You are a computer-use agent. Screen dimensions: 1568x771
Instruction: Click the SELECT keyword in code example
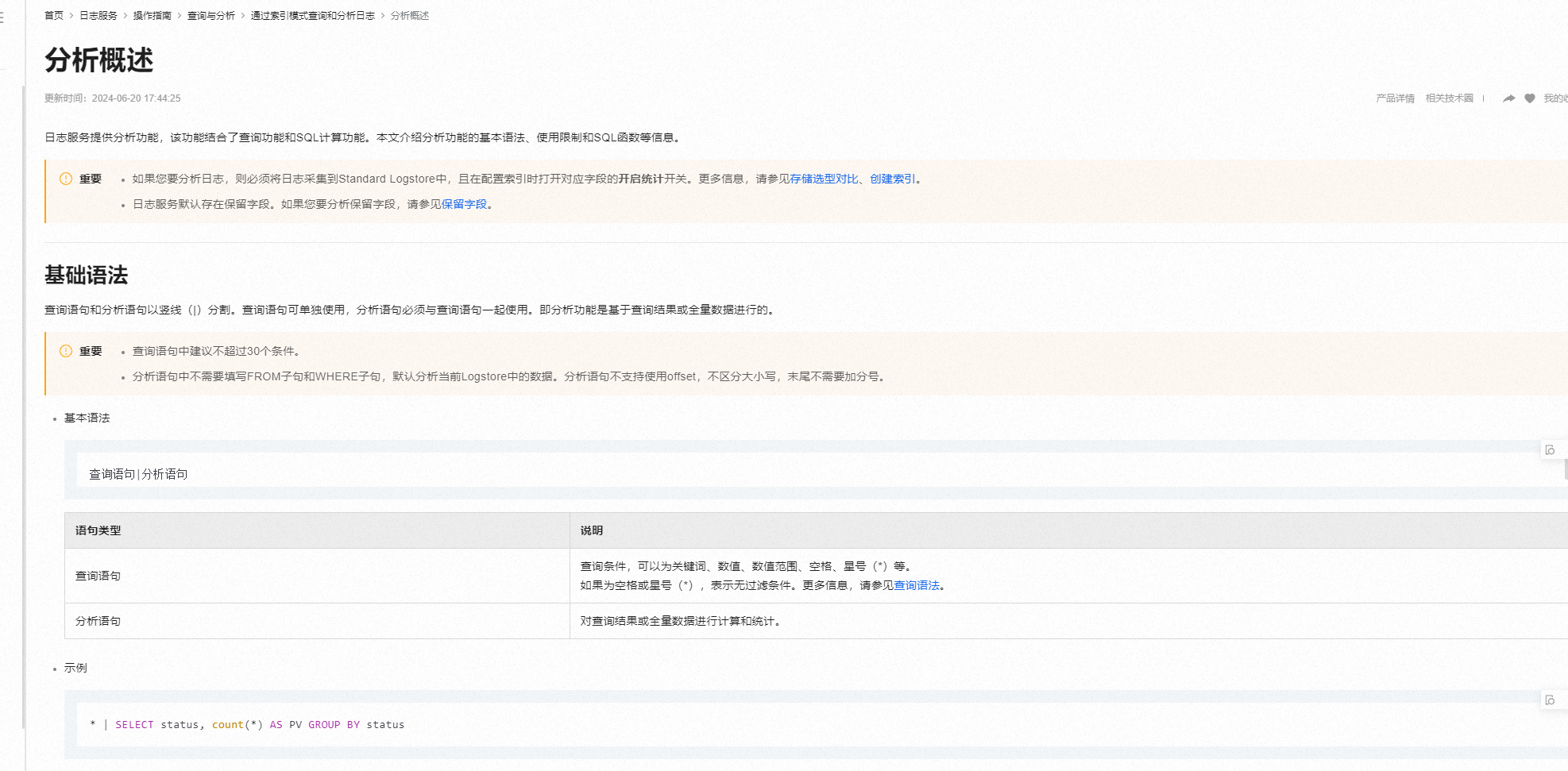[134, 725]
